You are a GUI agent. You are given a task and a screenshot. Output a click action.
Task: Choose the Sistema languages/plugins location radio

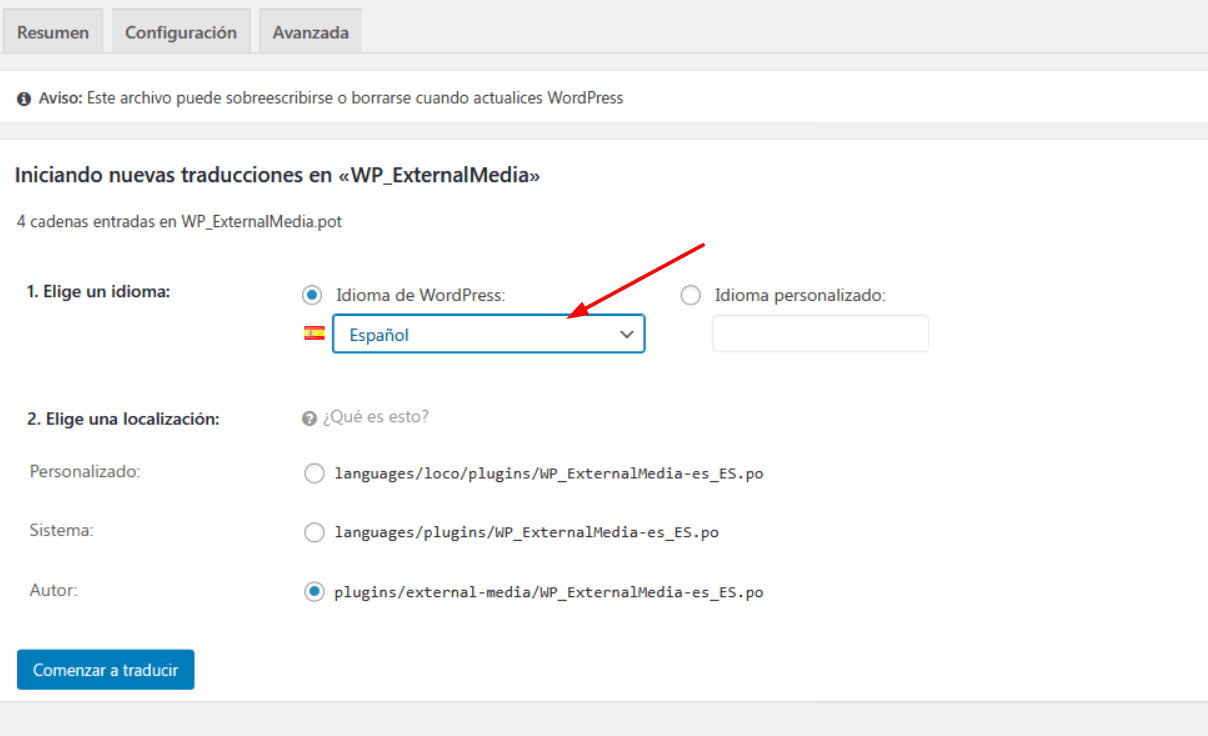[314, 533]
